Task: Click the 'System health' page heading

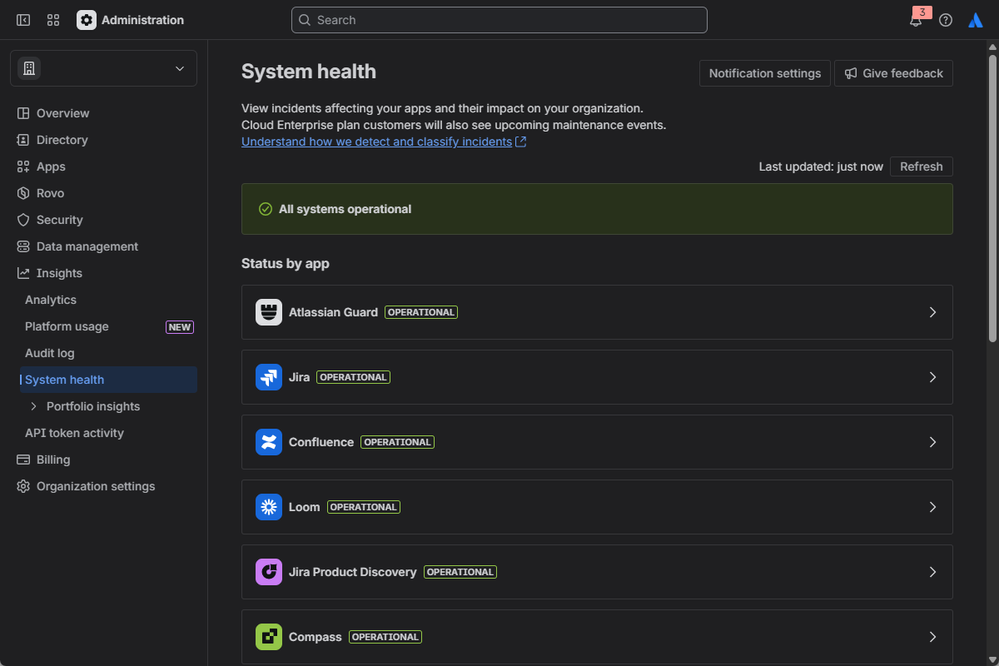Action: (308, 71)
